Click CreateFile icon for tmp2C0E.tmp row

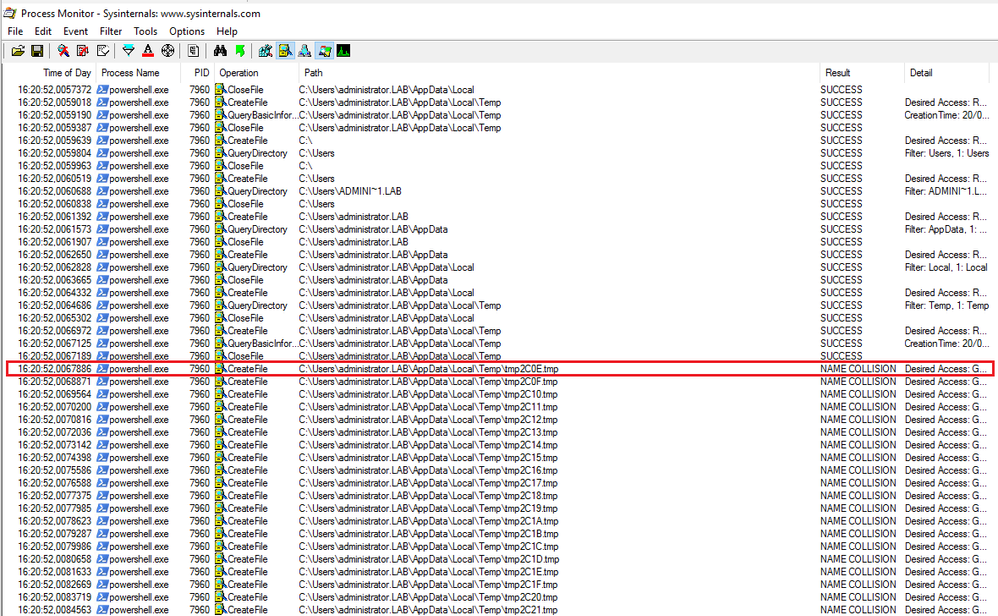click(x=220, y=369)
